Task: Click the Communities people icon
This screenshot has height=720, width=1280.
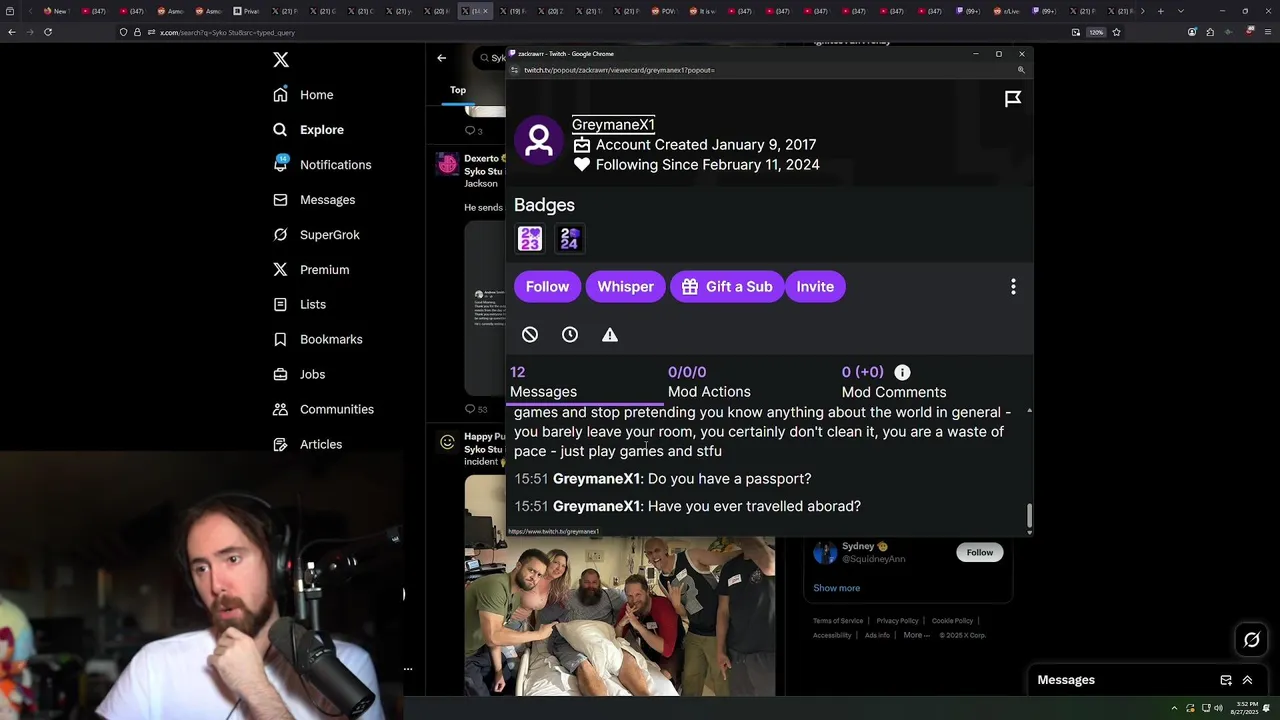Action: 281,409
